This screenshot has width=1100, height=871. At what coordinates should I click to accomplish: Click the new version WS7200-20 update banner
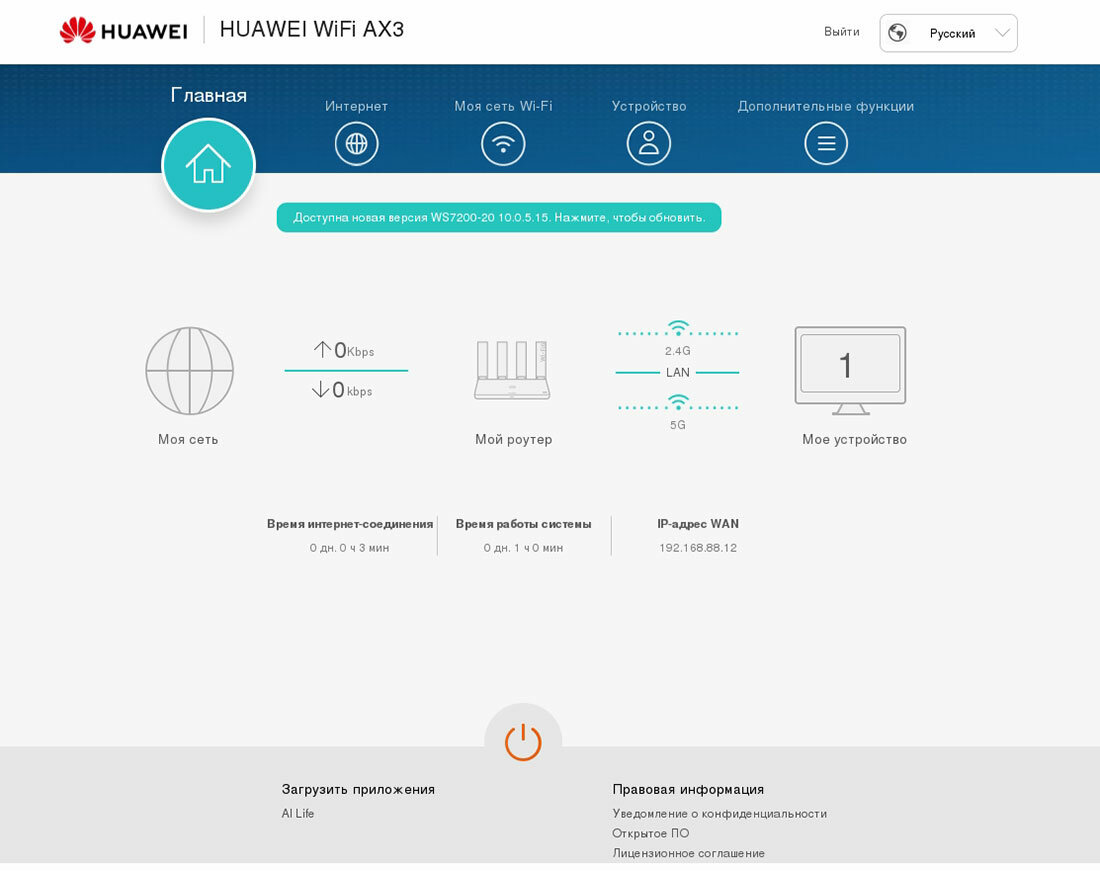pyautogui.click(x=499, y=217)
